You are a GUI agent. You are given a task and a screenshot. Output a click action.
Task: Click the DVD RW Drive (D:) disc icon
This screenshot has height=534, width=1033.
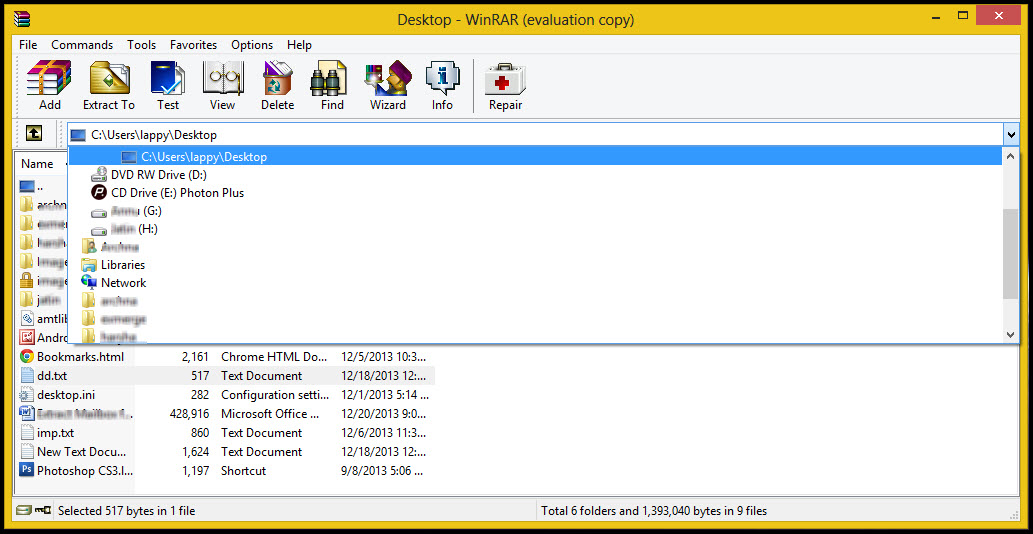(x=99, y=175)
